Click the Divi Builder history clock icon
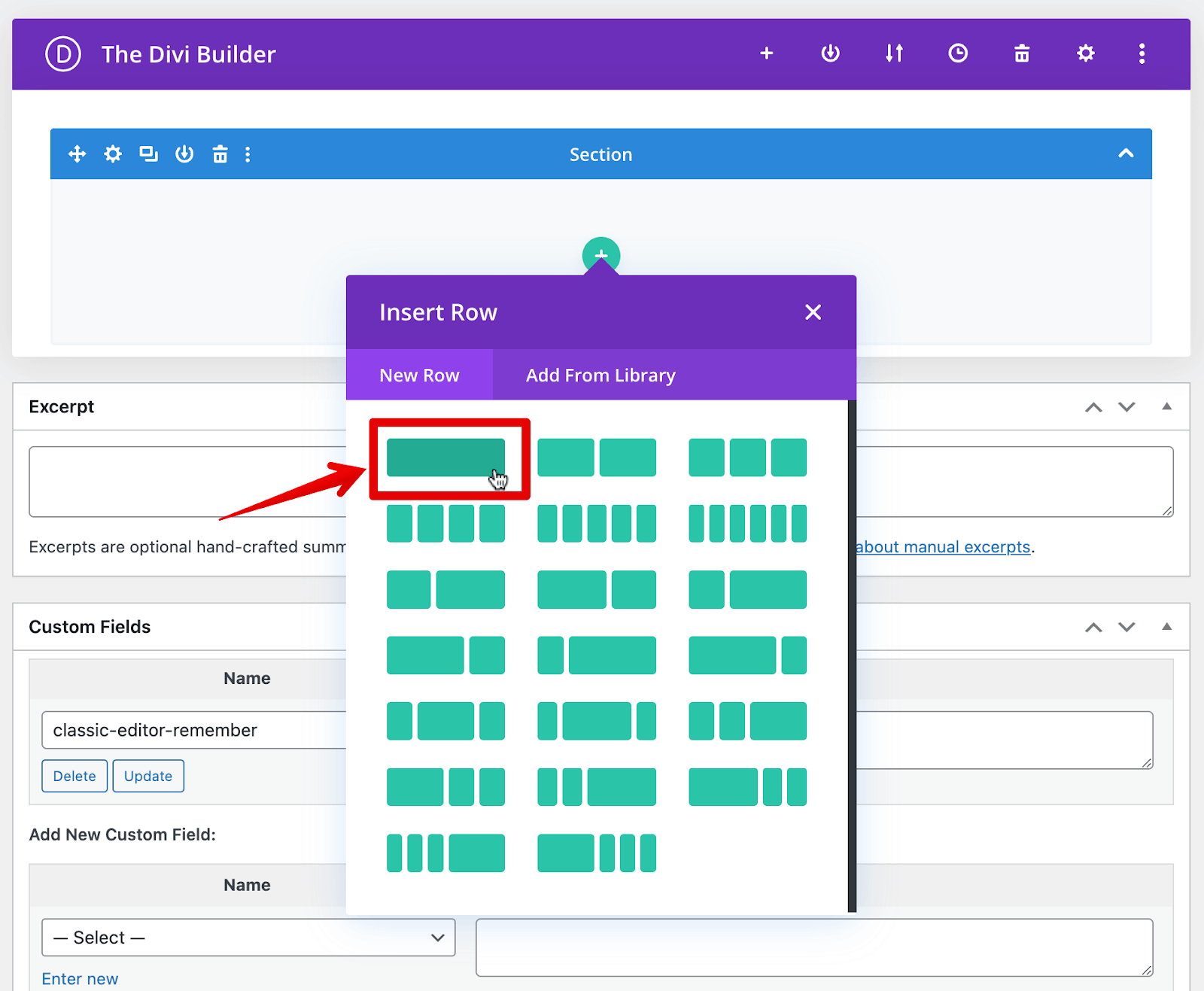 pos(957,53)
